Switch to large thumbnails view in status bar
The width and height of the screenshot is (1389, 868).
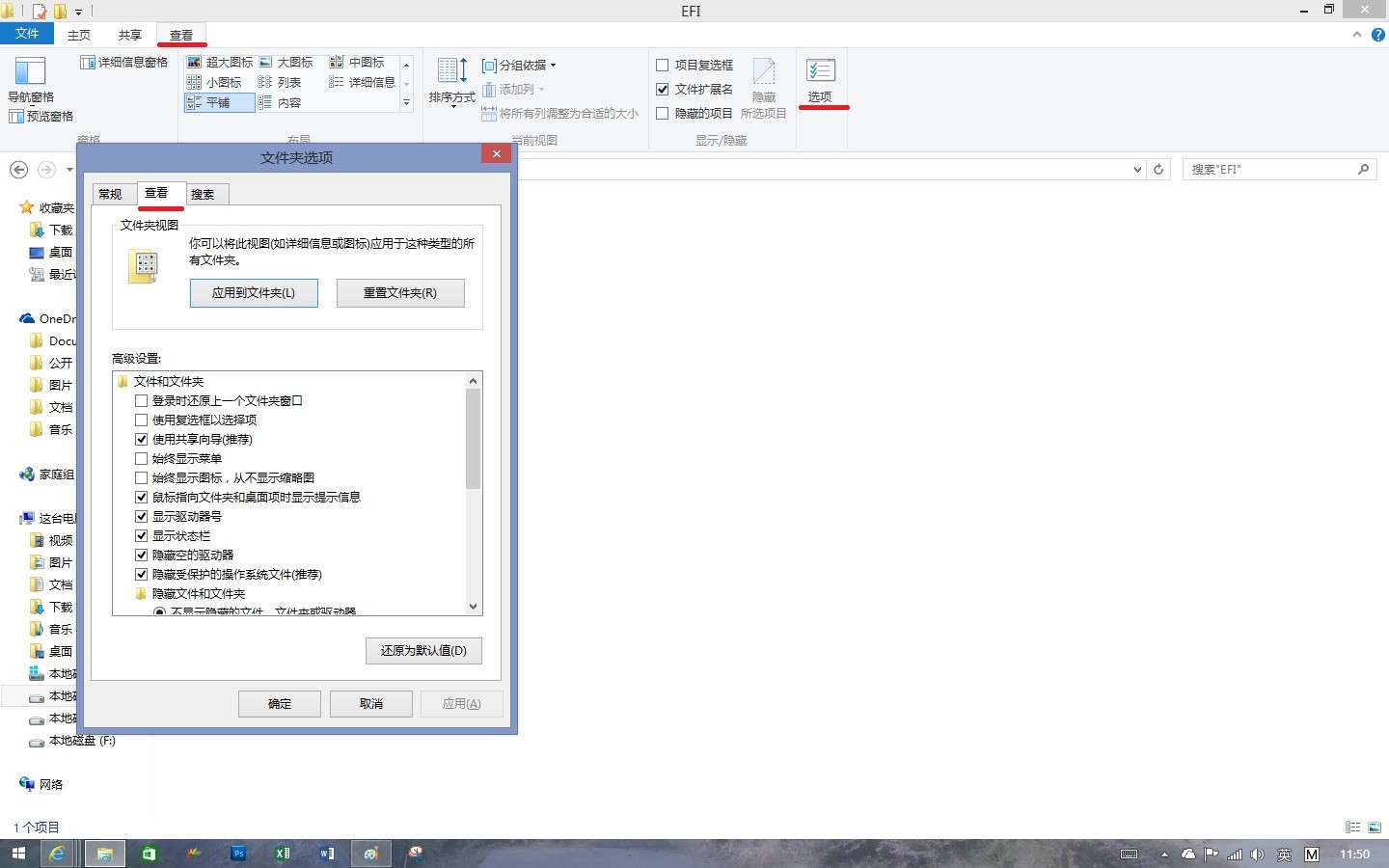coord(1375,827)
